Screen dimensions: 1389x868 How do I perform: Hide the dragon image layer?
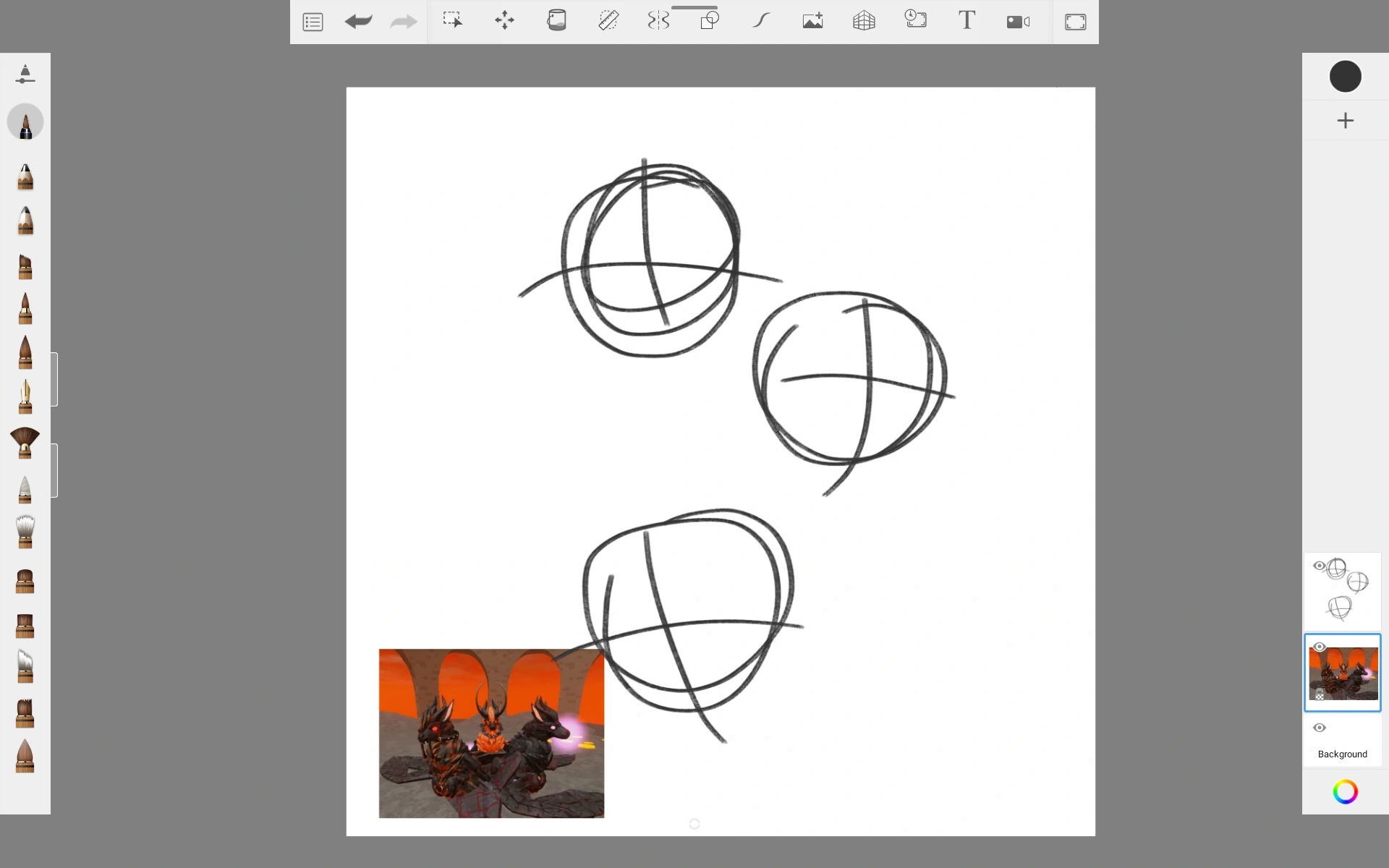pos(1319,647)
